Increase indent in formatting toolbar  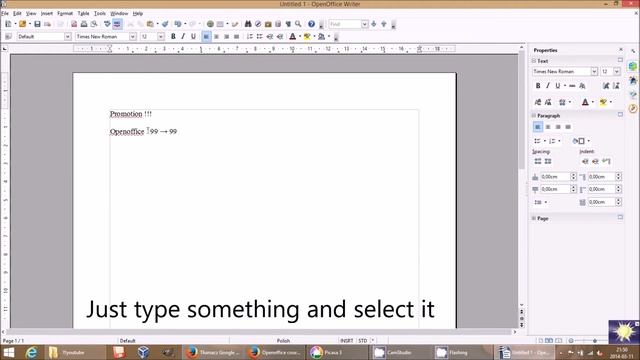280,37
